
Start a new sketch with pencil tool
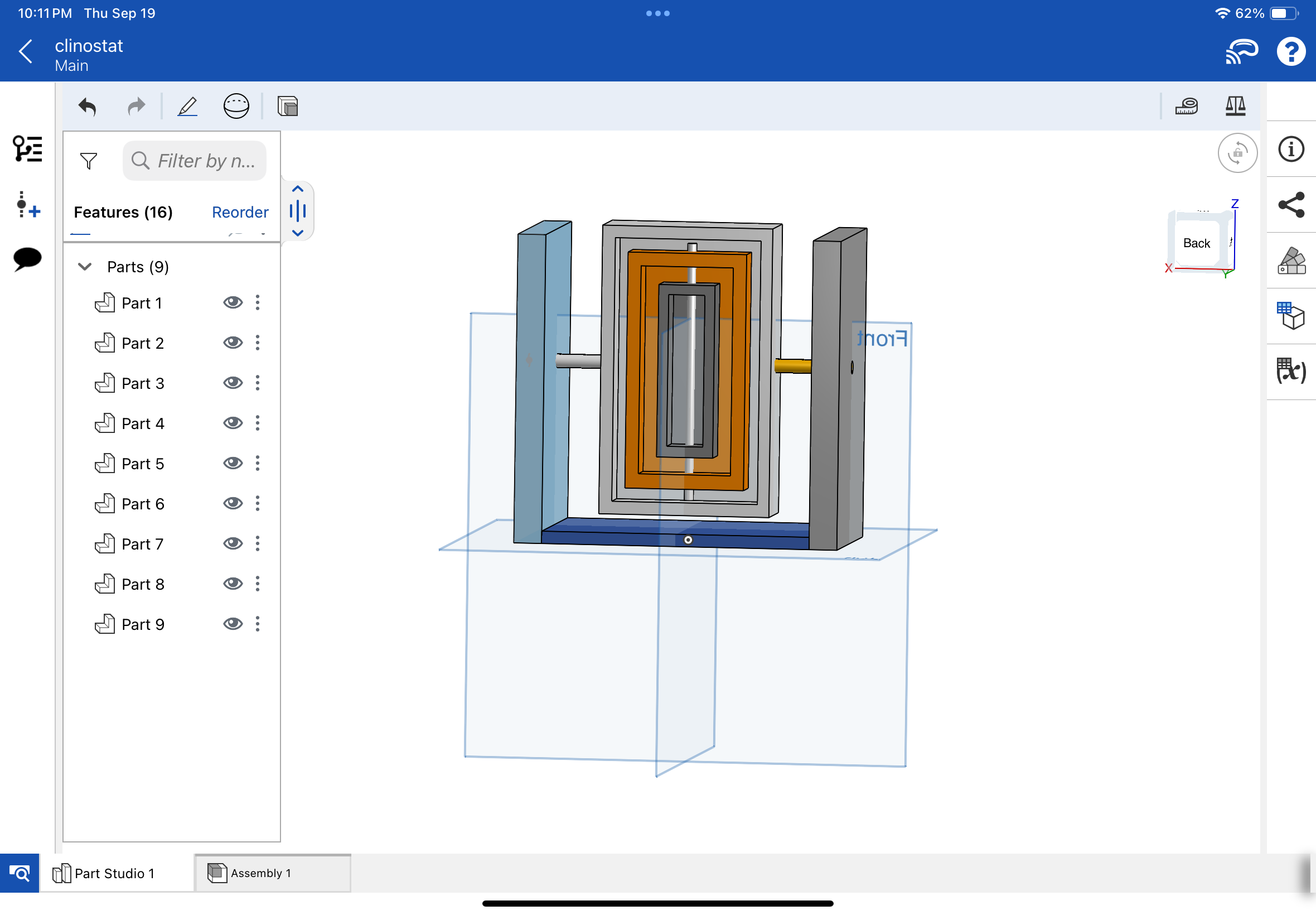(x=187, y=107)
